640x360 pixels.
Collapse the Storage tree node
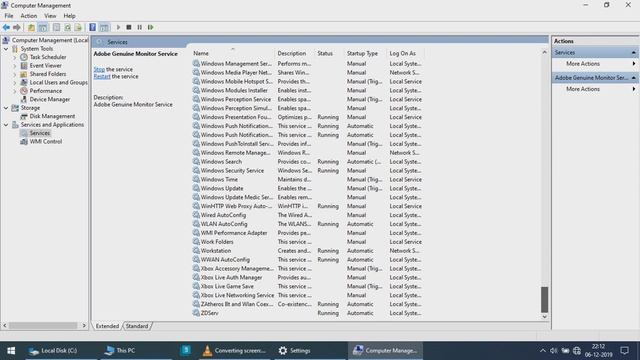coord(6,108)
